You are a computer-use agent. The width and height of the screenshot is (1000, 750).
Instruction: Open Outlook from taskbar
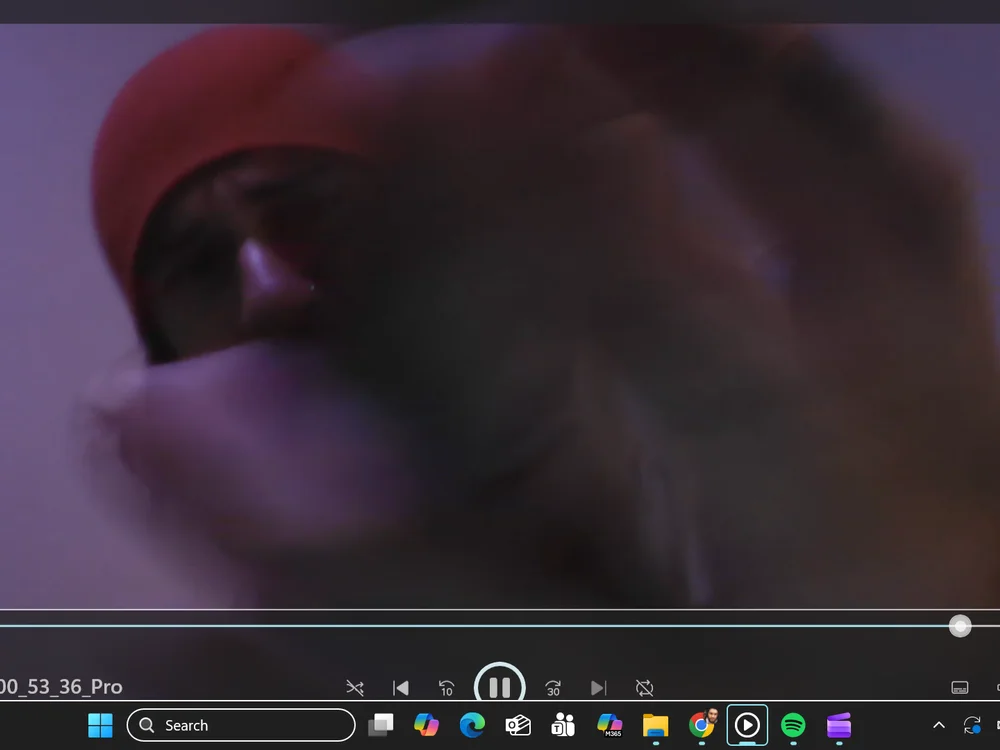(x=518, y=725)
